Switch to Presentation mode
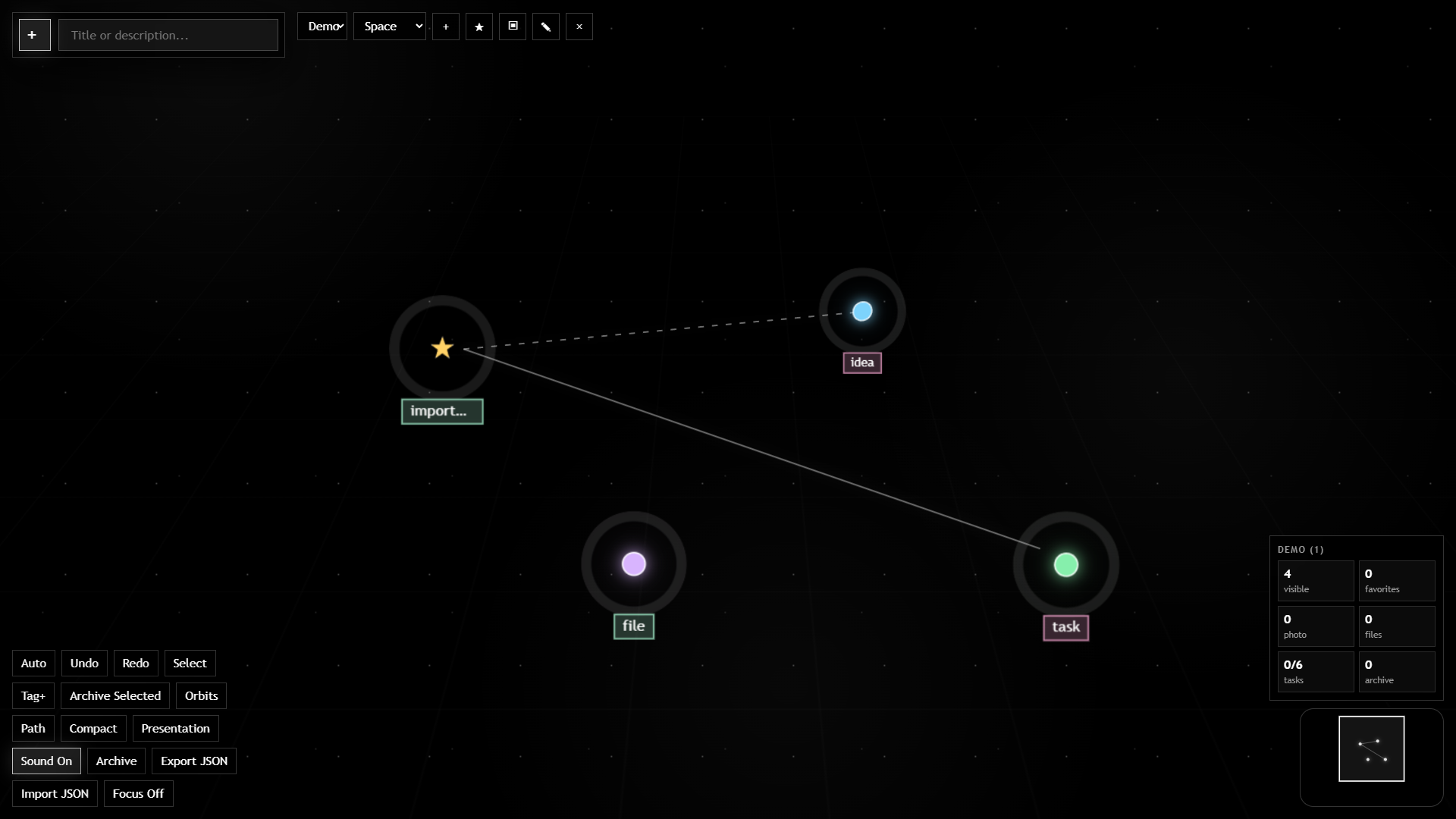The width and height of the screenshot is (1456, 819). tap(175, 728)
